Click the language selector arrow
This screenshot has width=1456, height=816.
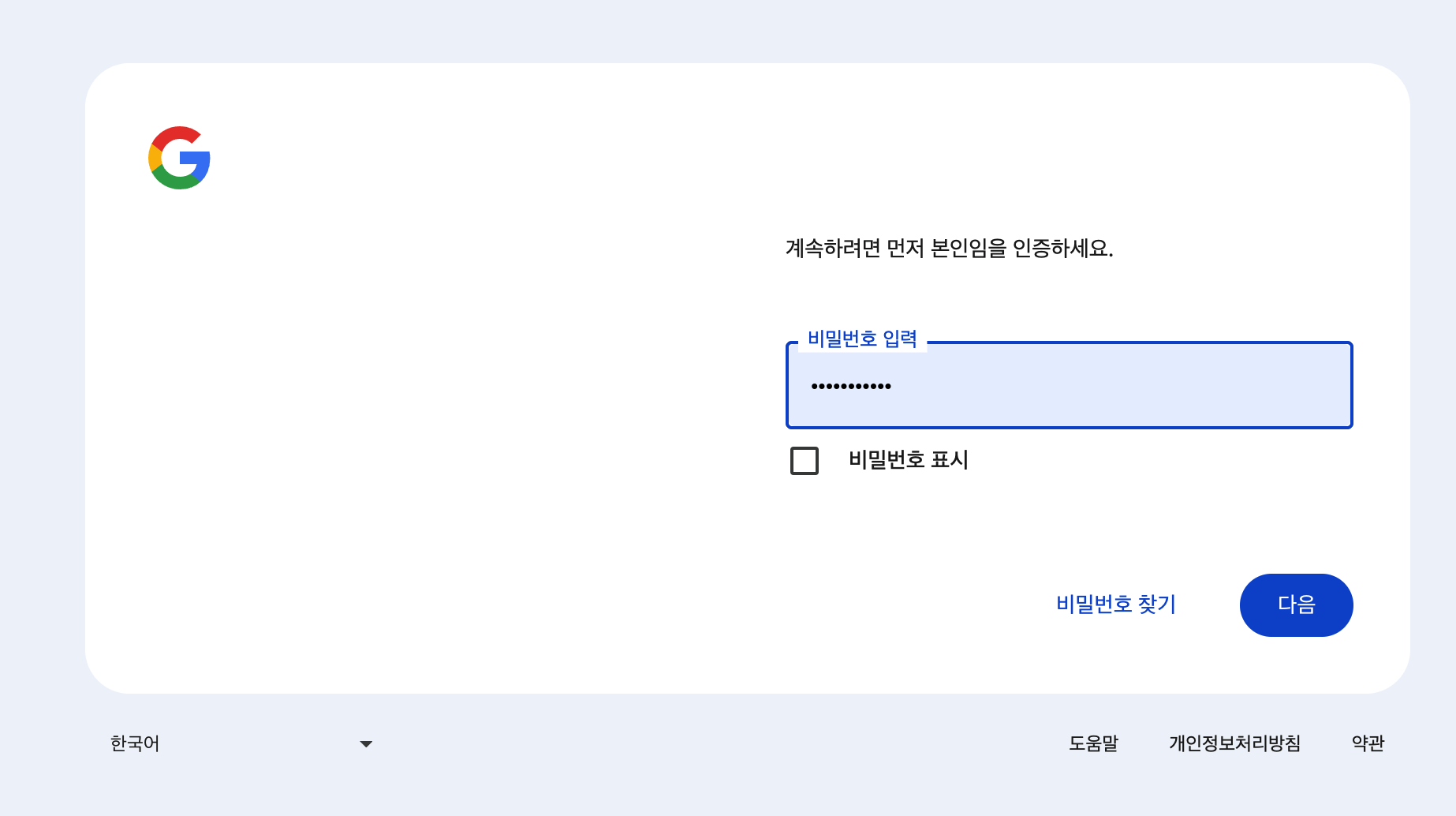click(x=365, y=743)
